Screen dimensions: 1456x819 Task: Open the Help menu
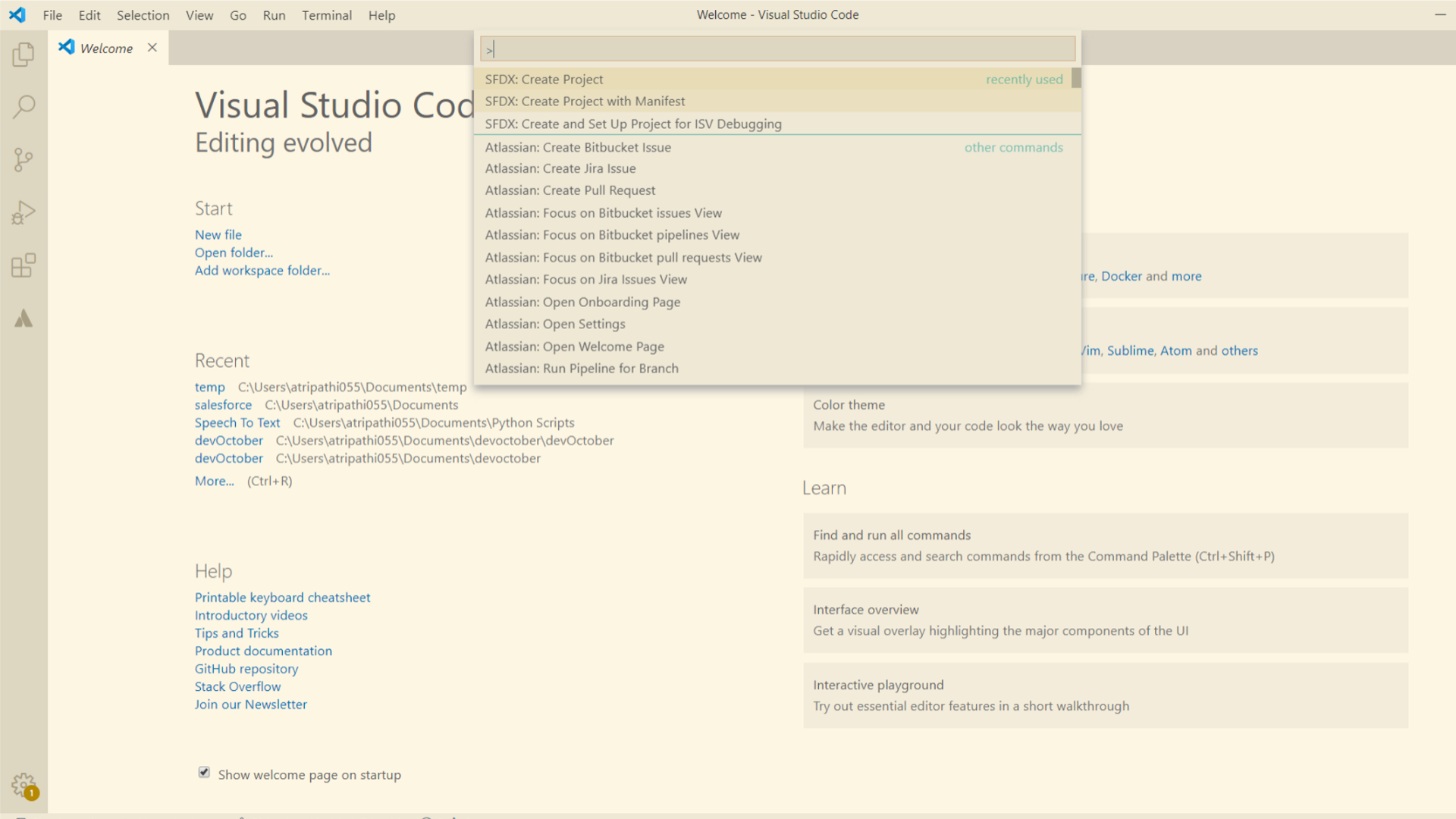[x=381, y=15]
